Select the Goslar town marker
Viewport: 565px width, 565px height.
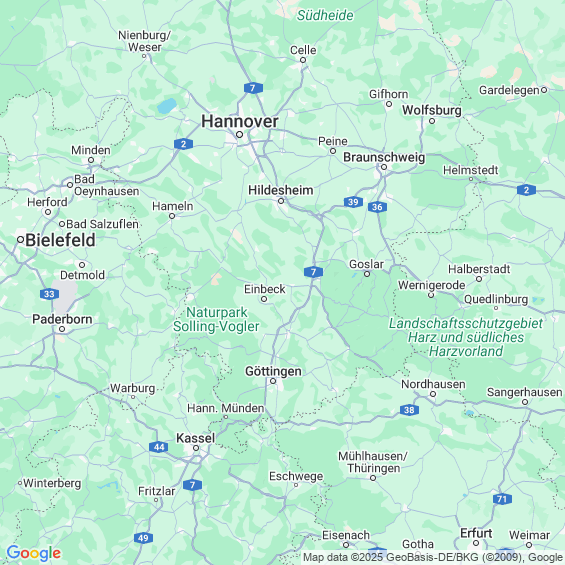click(x=367, y=274)
